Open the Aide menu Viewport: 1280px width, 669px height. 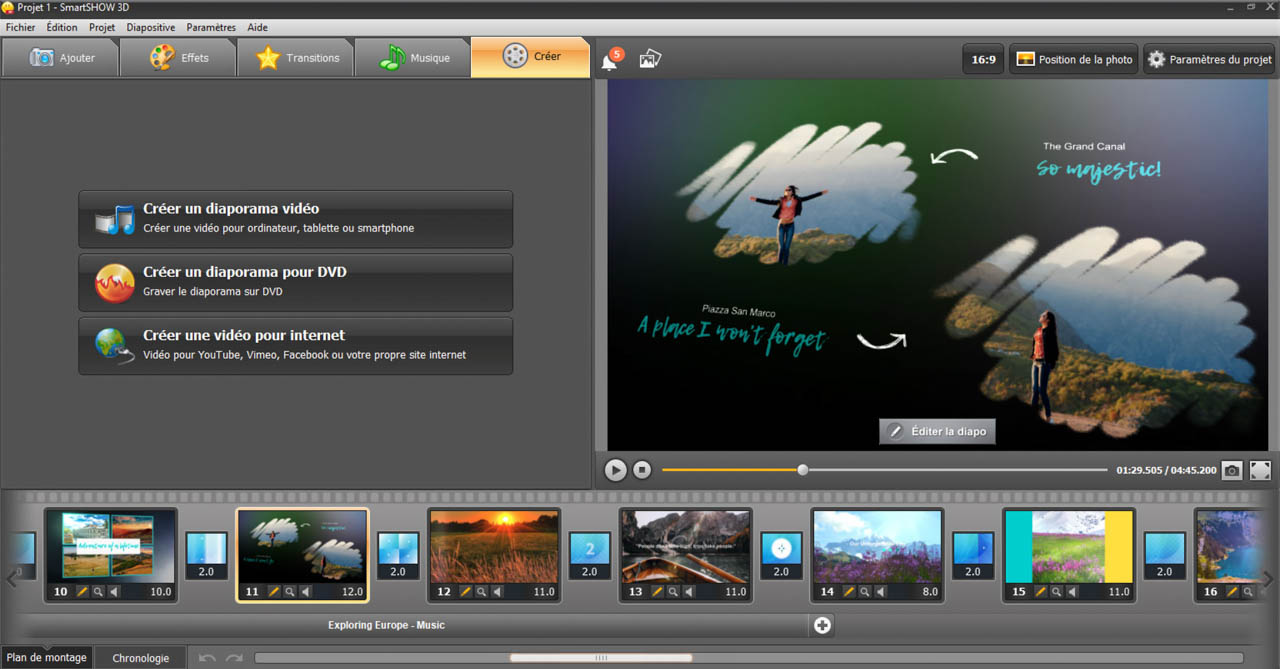257,27
